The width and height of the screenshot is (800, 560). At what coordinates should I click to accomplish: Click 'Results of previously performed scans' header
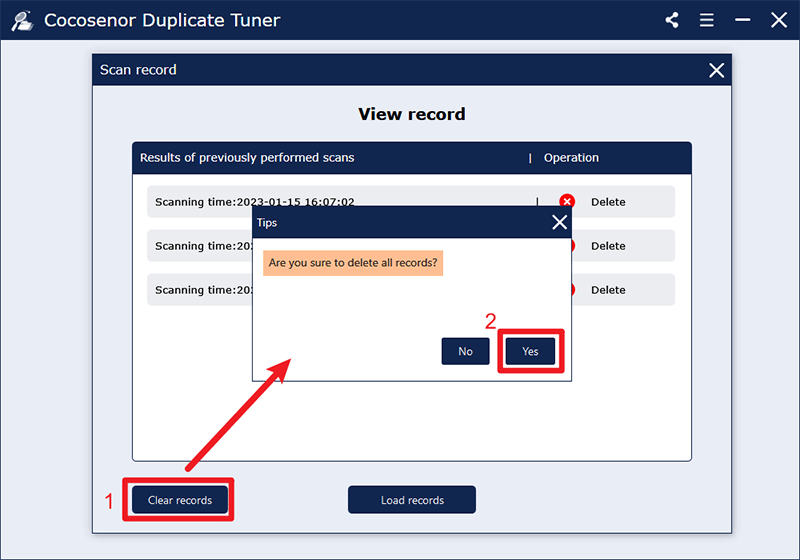click(247, 158)
